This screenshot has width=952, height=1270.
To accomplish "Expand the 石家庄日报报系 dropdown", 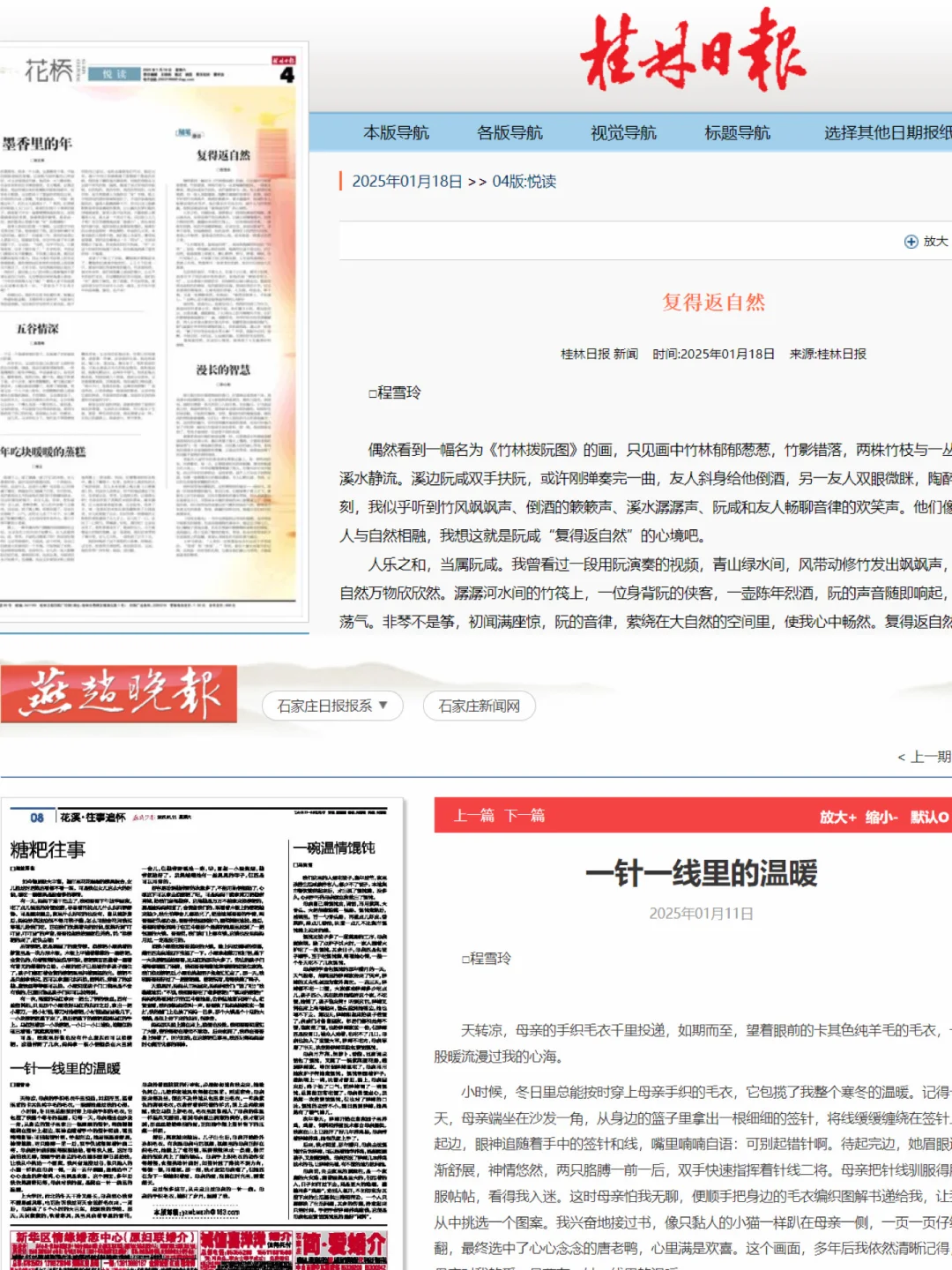I will [x=332, y=706].
